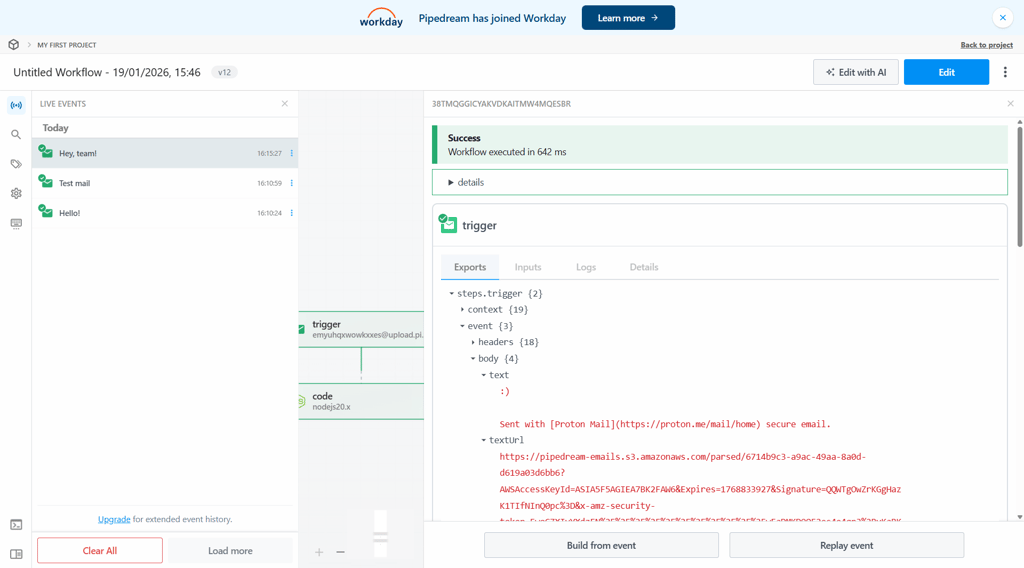
Task: Open options menu for 'Hey, team!' event
Action: tap(291, 153)
